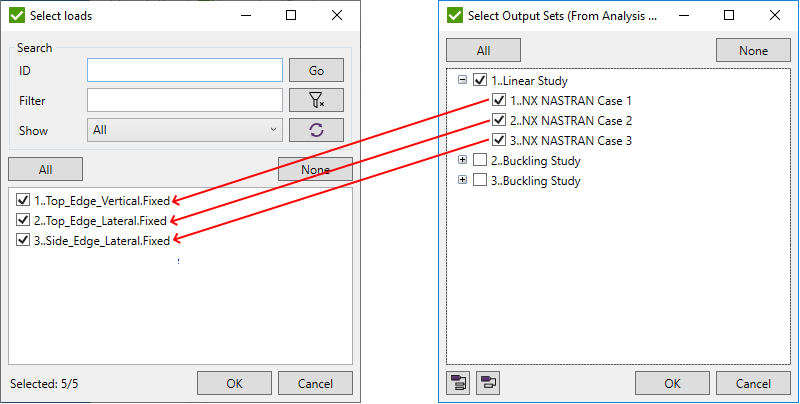800x404 pixels.
Task: Close the Select loads dialog
Action: coord(337,16)
